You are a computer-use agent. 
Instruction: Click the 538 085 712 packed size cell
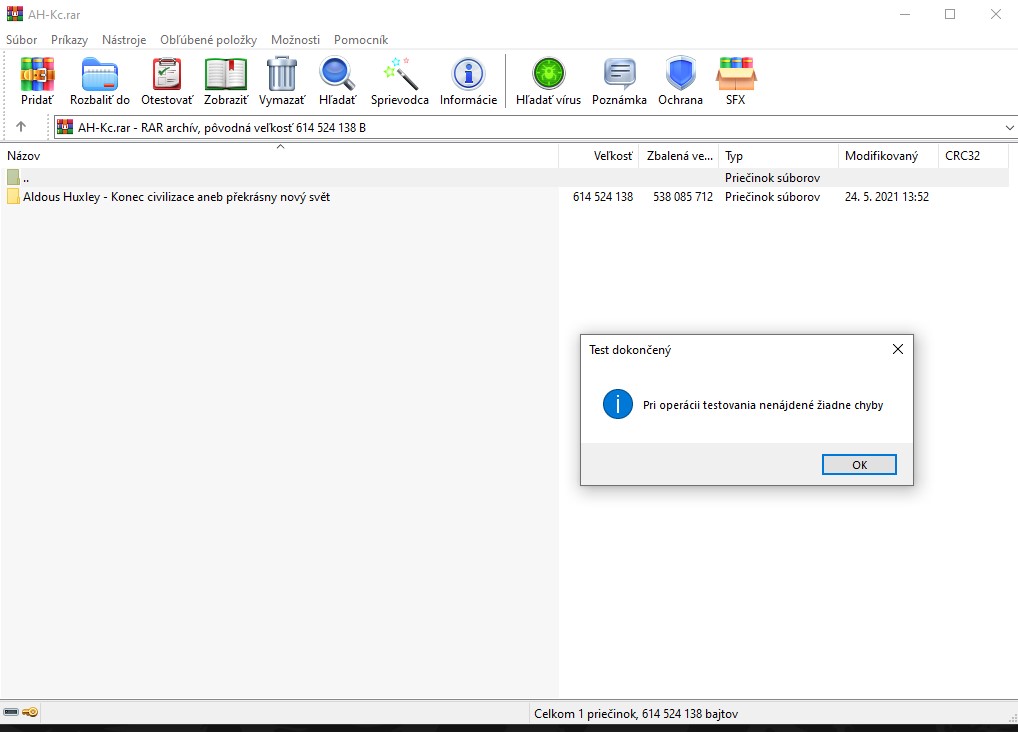[x=683, y=197]
